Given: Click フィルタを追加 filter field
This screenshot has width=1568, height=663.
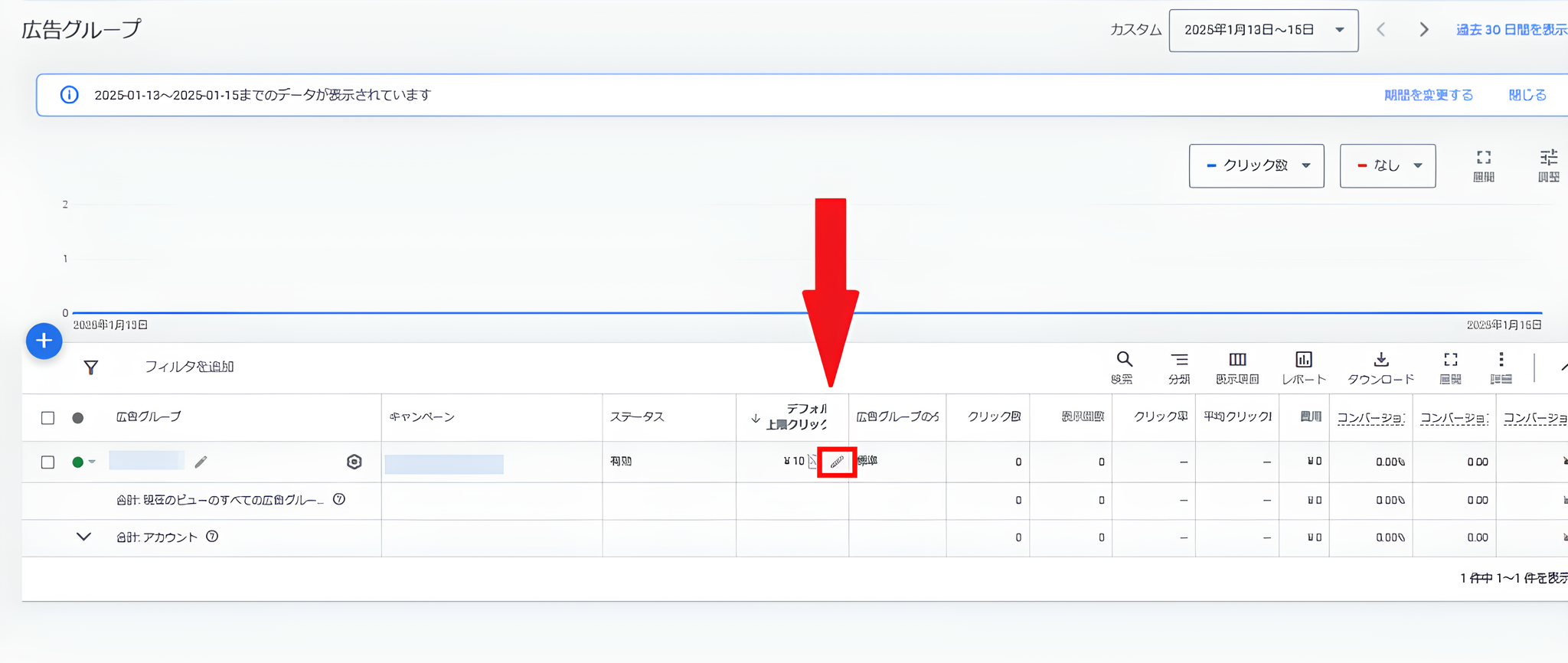Looking at the screenshot, I should pos(189,367).
